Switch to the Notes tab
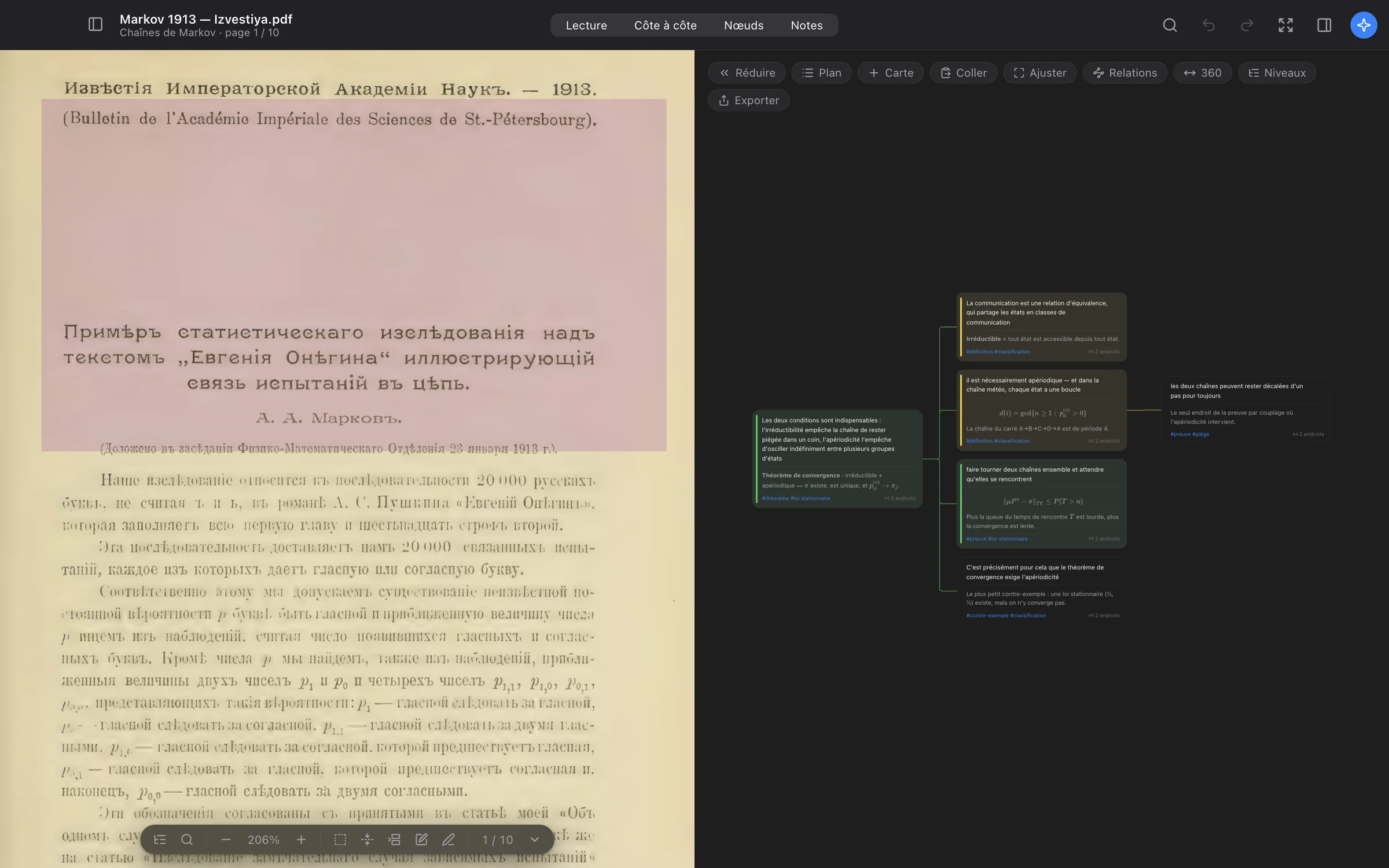The height and width of the screenshot is (868, 1389). tap(807, 25)
